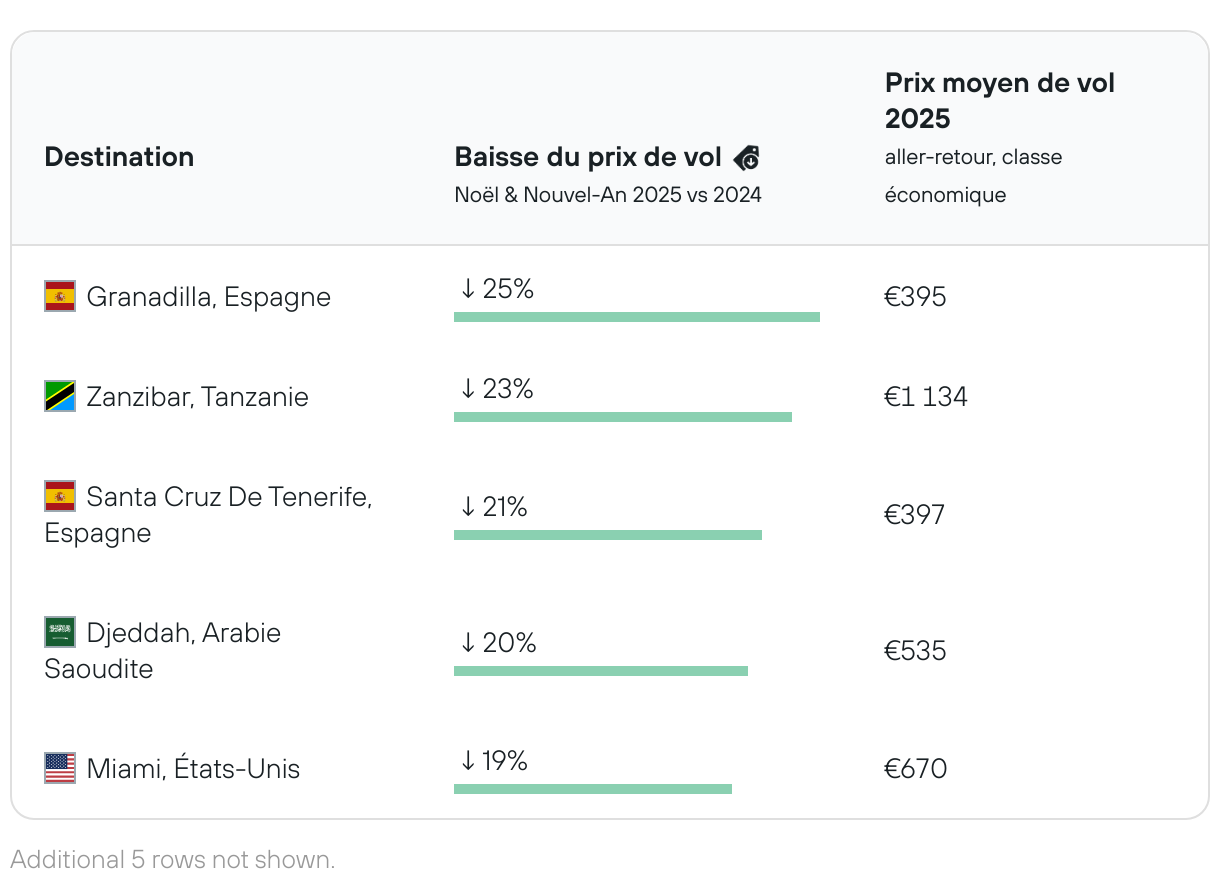Click the green bar for Zanzibar's 23% drop
This screenshot has height=886, width=1220.
pyautogui.click(x=622, y=417)
